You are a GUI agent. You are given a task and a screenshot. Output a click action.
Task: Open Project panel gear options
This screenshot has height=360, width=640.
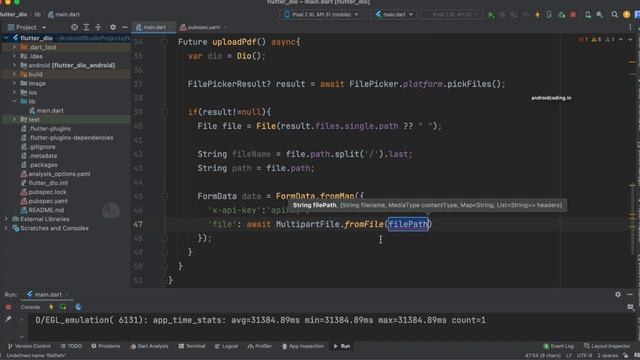[x=113, y=27]
